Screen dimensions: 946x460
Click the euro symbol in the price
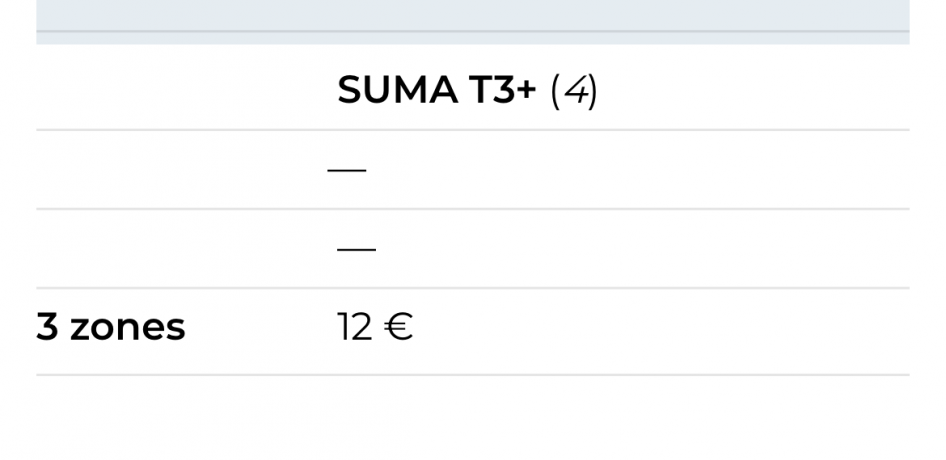point(399,327)
